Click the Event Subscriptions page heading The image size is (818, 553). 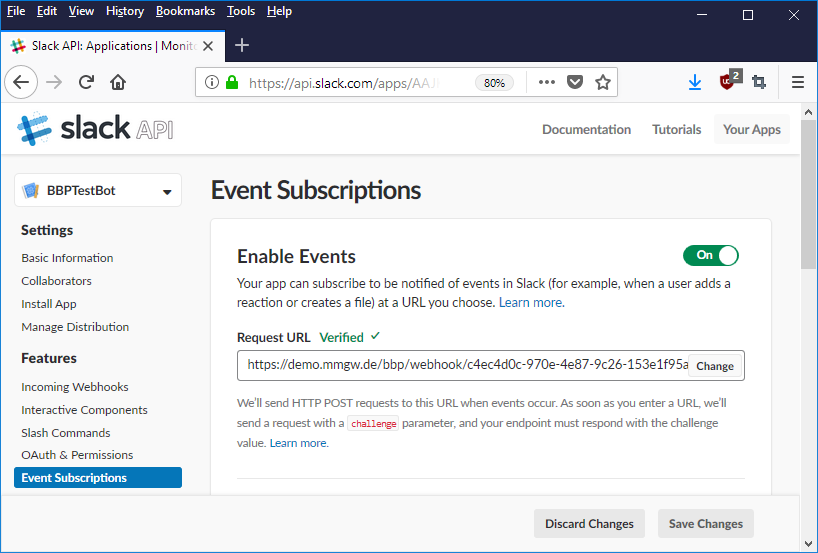tap(316, 190)
